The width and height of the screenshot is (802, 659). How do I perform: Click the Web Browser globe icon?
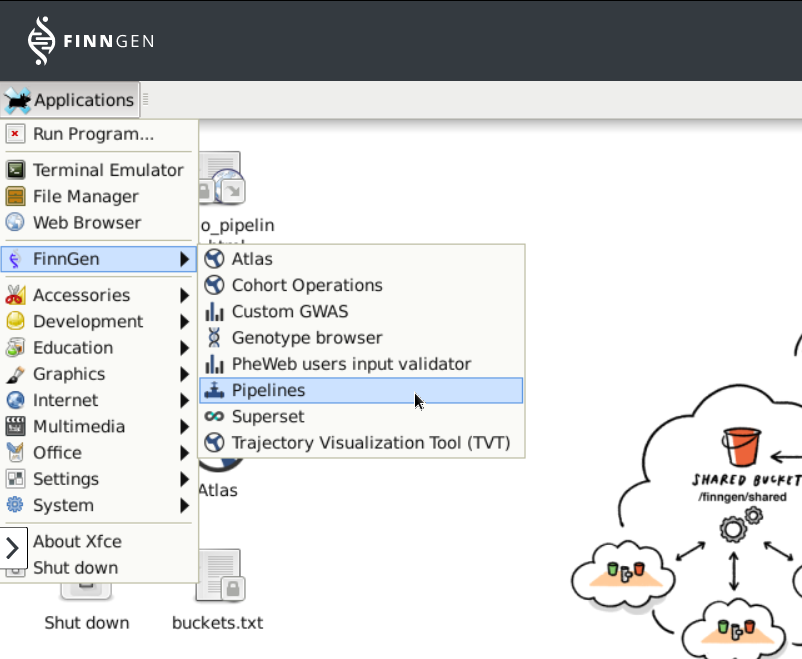pyautogui.click(x=15, y=223)
